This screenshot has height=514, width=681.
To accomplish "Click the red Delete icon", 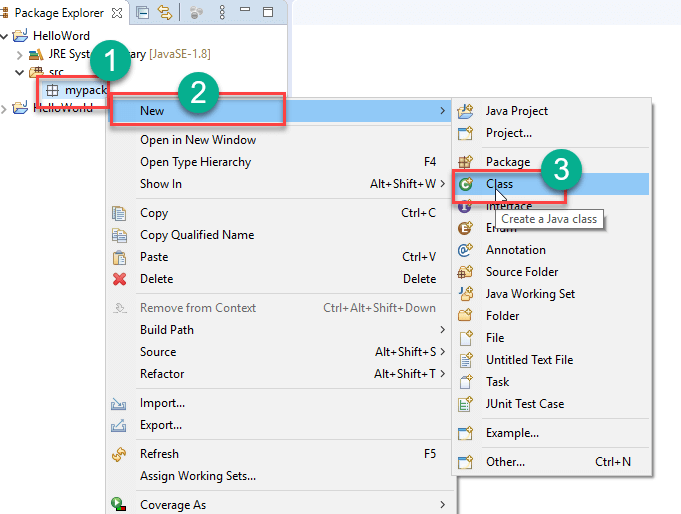I will tap(120, 279).
